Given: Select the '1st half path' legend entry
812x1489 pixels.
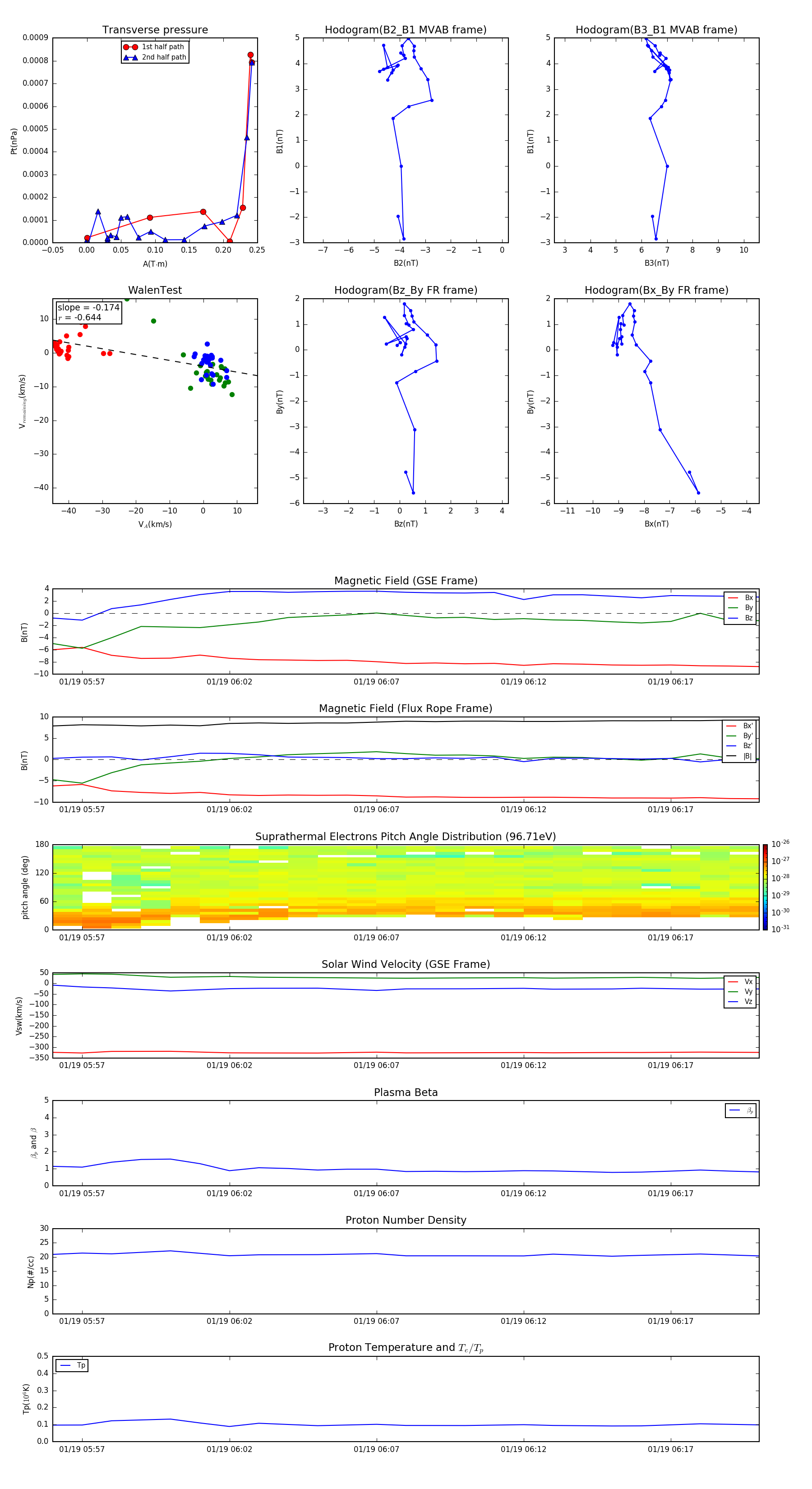Looking at the screenshot, I should (x=154, y=47).
